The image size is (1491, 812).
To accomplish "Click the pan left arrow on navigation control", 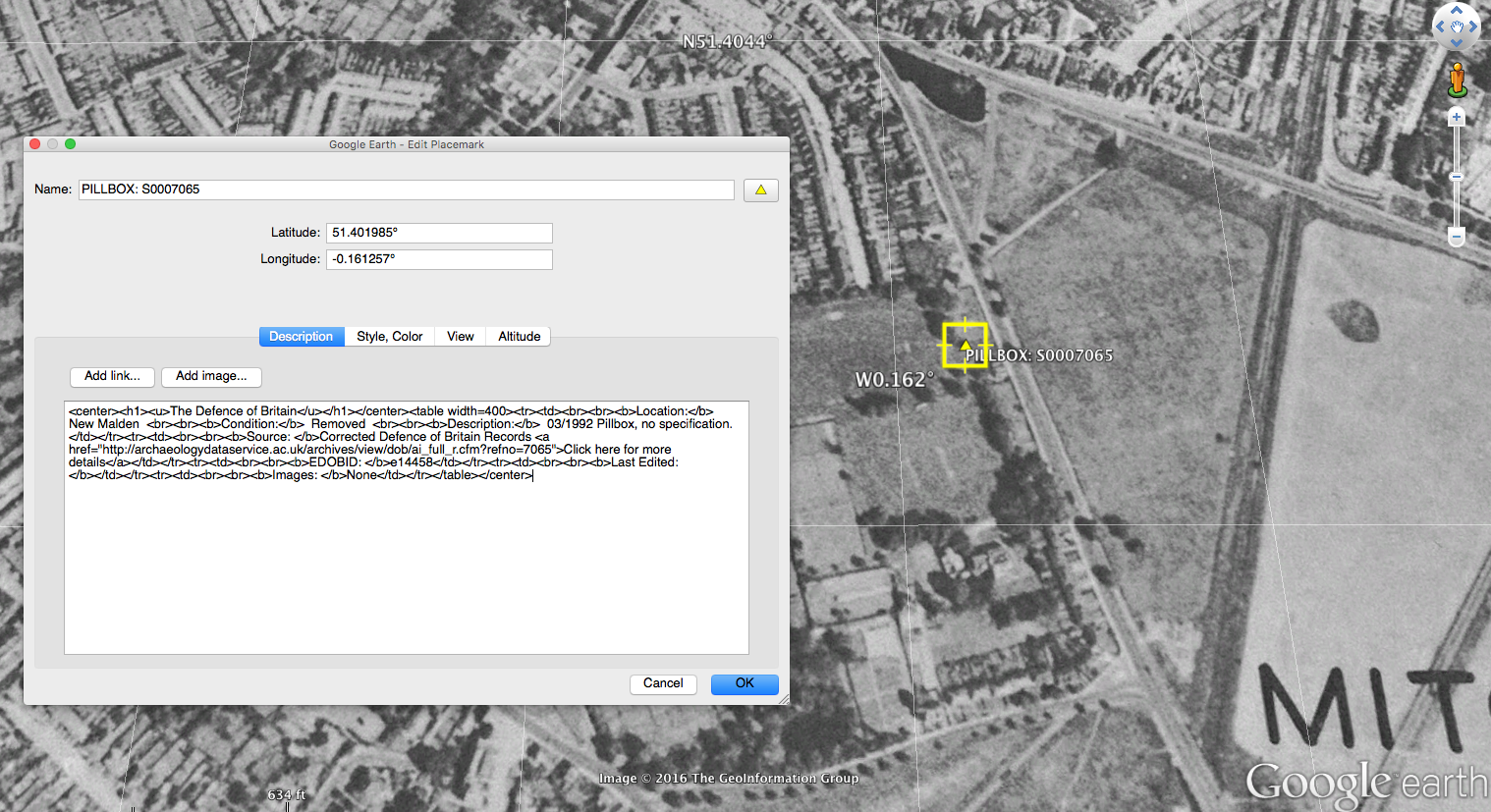I will click(1440, 27).
